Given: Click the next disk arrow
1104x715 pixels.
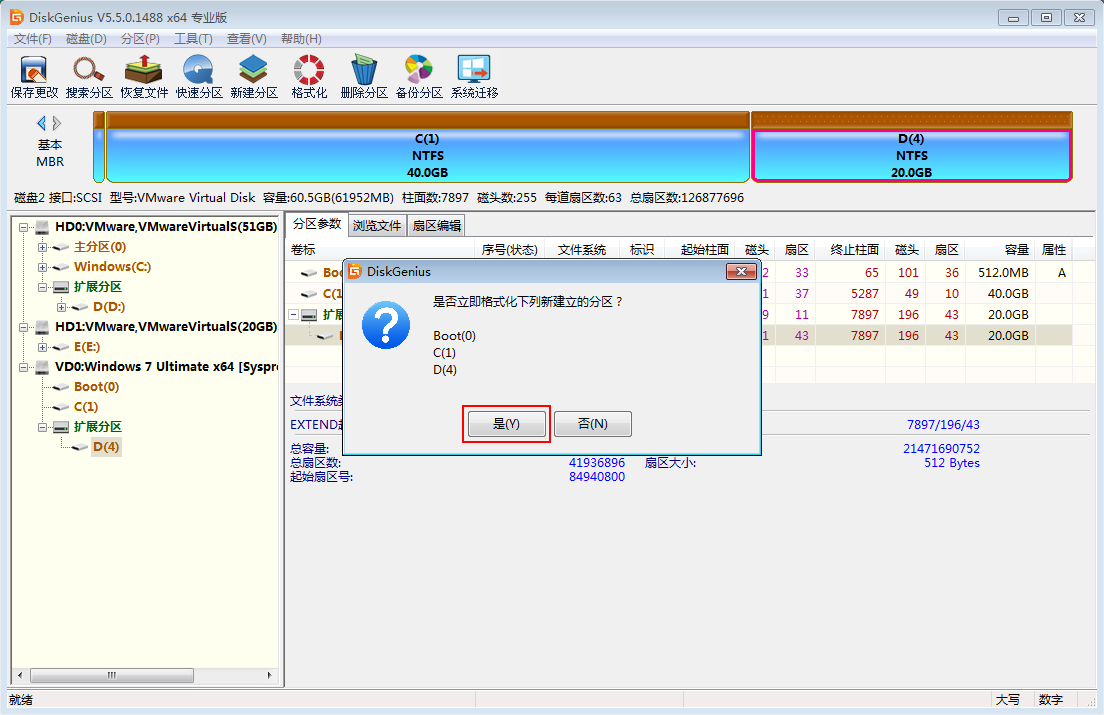Looking at the screenshot, I should tap(58, 123).
